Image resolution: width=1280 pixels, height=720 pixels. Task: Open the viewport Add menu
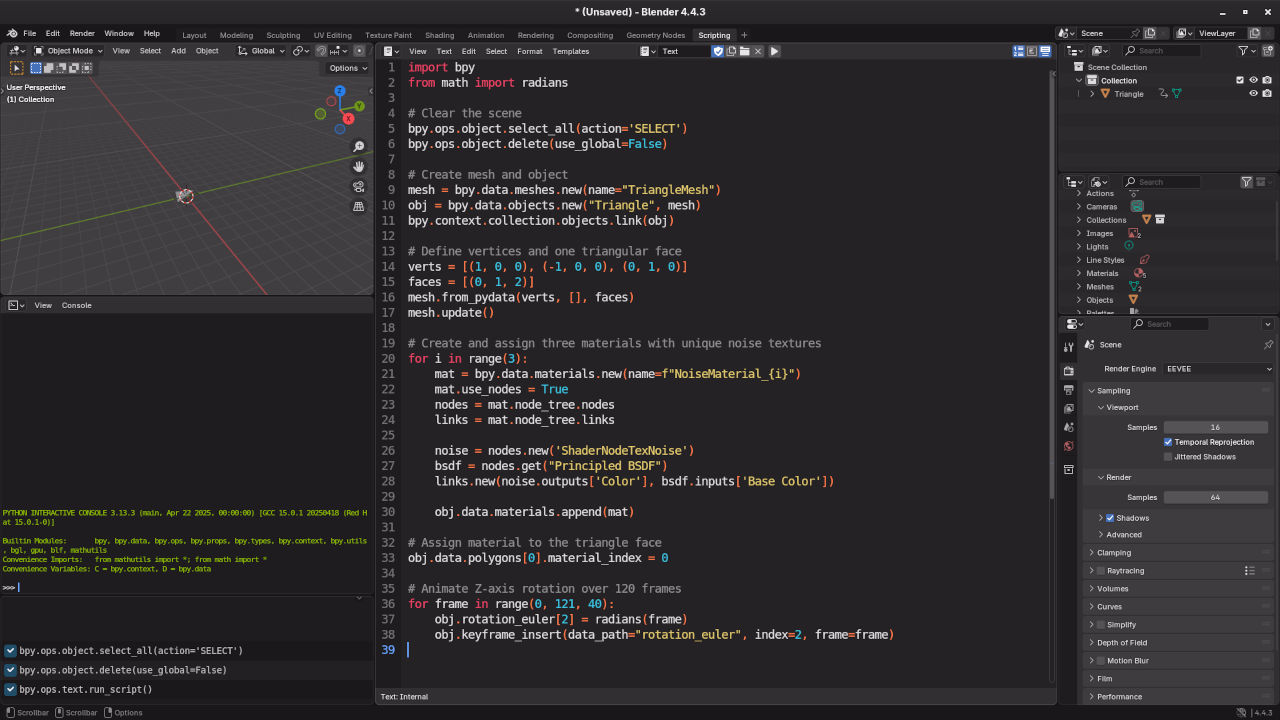[x=178, y=51]
